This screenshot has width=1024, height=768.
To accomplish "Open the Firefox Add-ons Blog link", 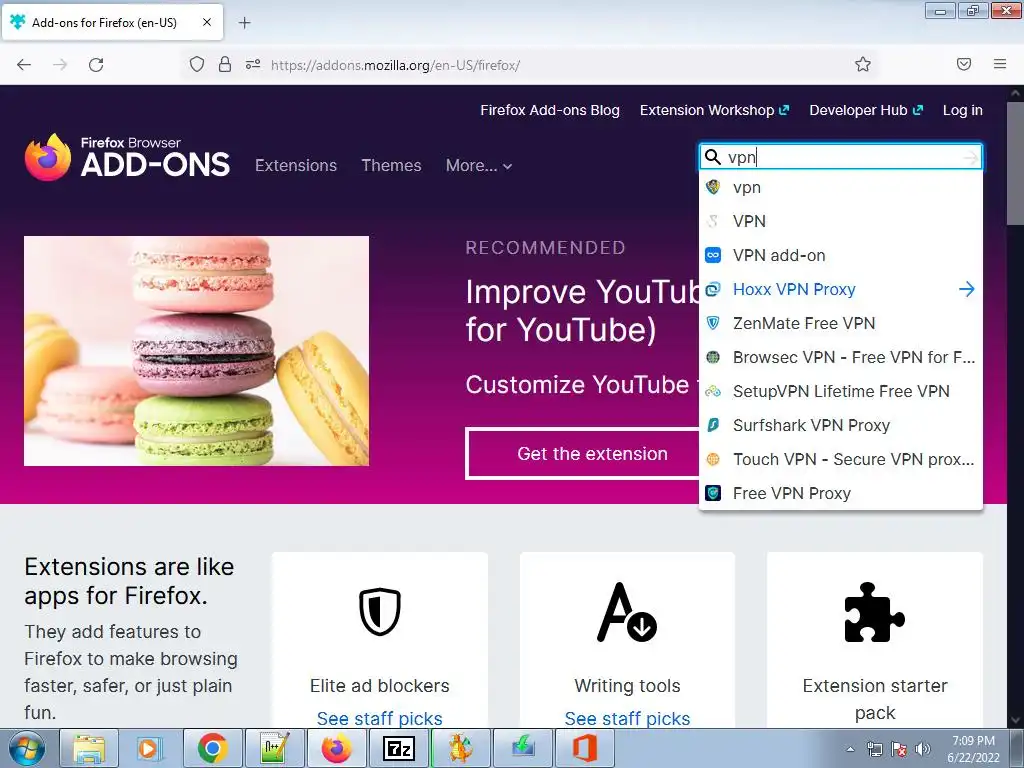I will [x=550, y=110].
